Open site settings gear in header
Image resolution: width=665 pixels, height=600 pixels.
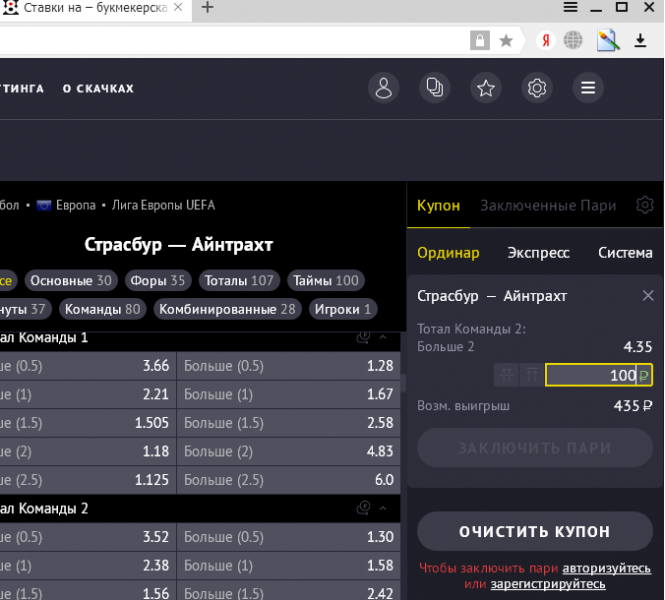tap(537, 88)
